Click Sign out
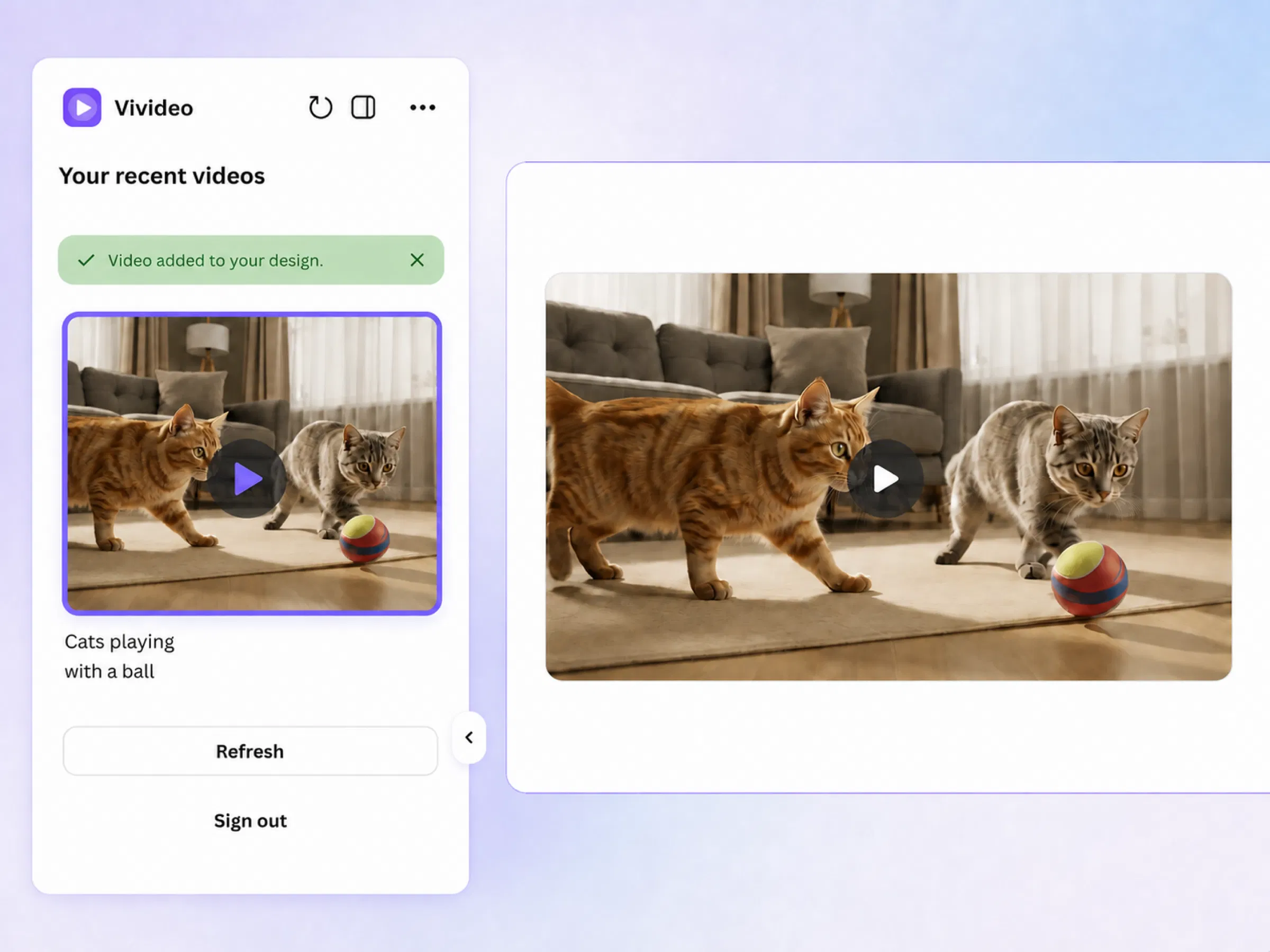The image size is (1270, 952). click(x=250, y=821)
